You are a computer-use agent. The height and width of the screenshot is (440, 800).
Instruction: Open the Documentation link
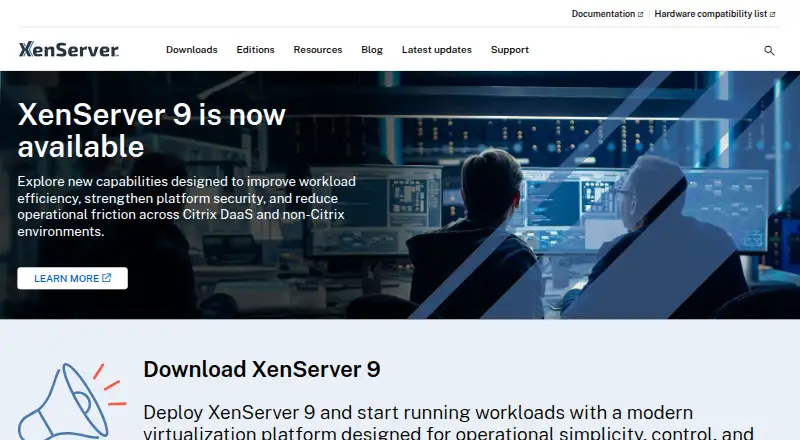click(x=607, y=14)
